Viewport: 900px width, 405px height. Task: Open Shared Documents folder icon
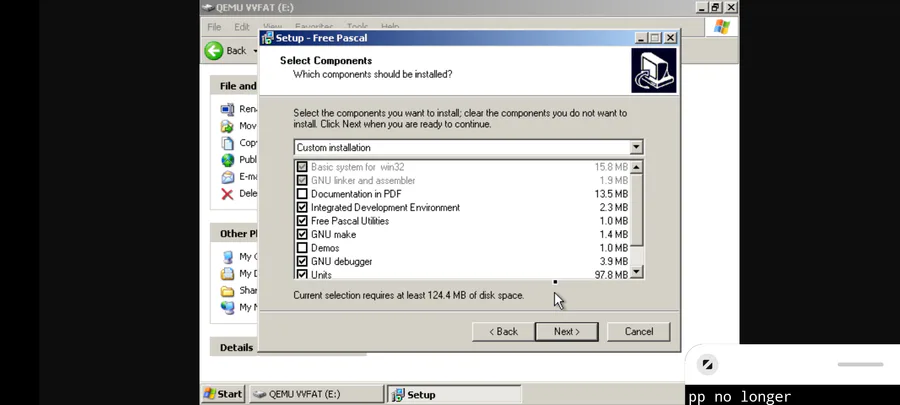(228, 290)
